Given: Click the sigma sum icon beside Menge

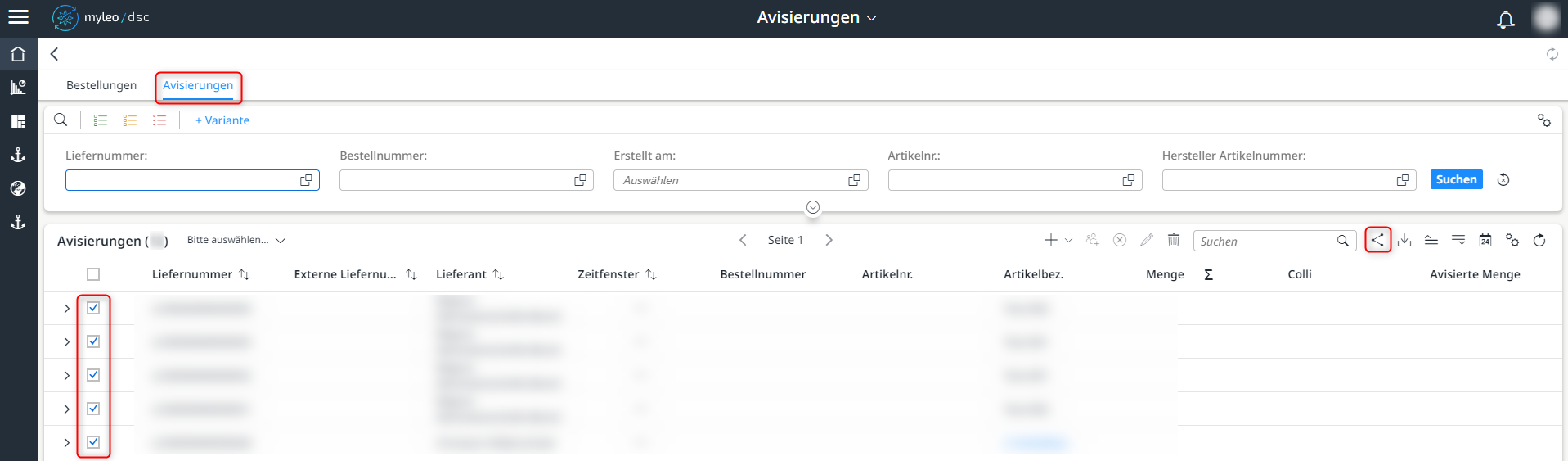Looking at the screenshot, I should (1208, 275).
